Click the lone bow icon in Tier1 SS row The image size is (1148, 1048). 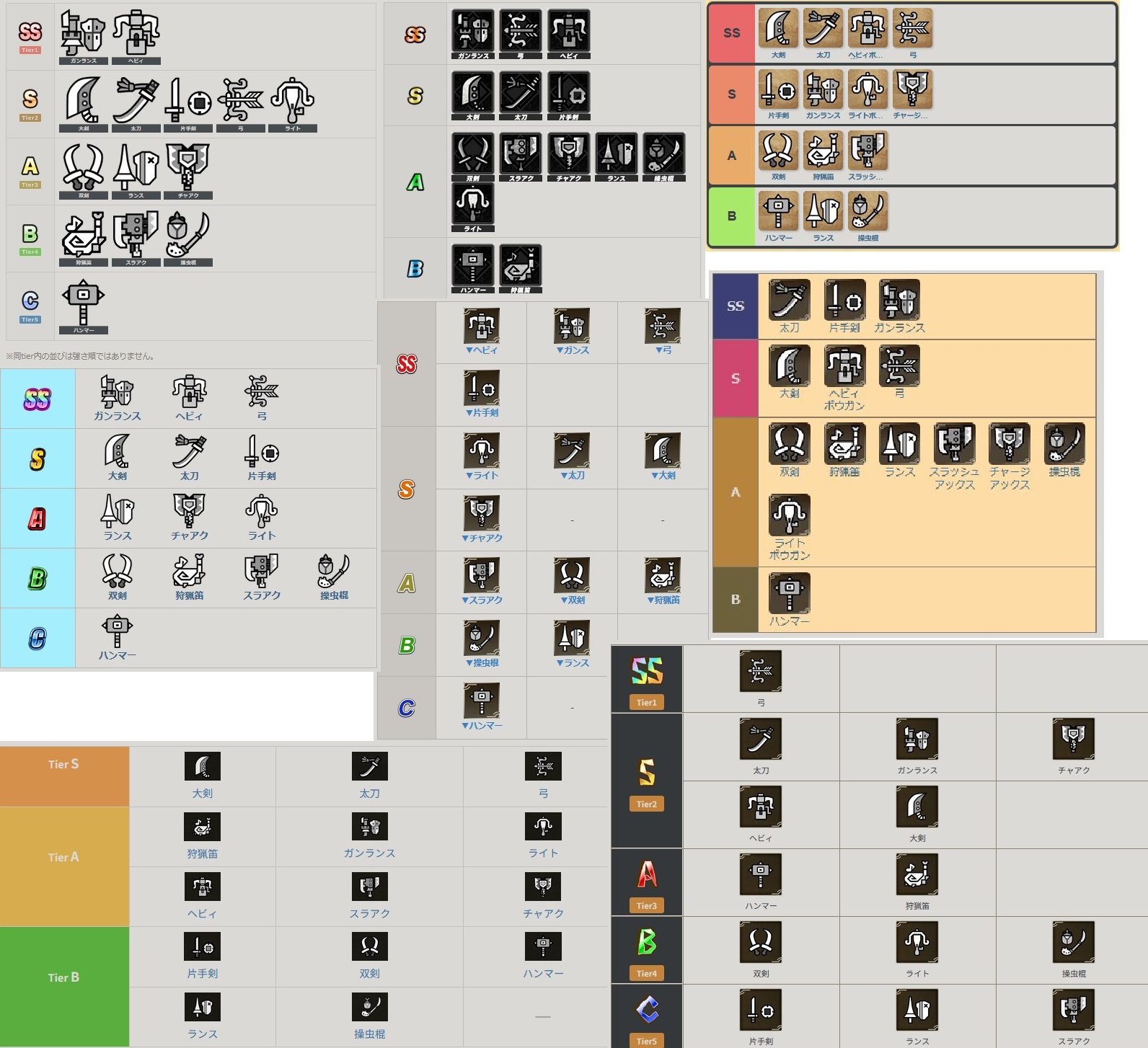point(760,671)
